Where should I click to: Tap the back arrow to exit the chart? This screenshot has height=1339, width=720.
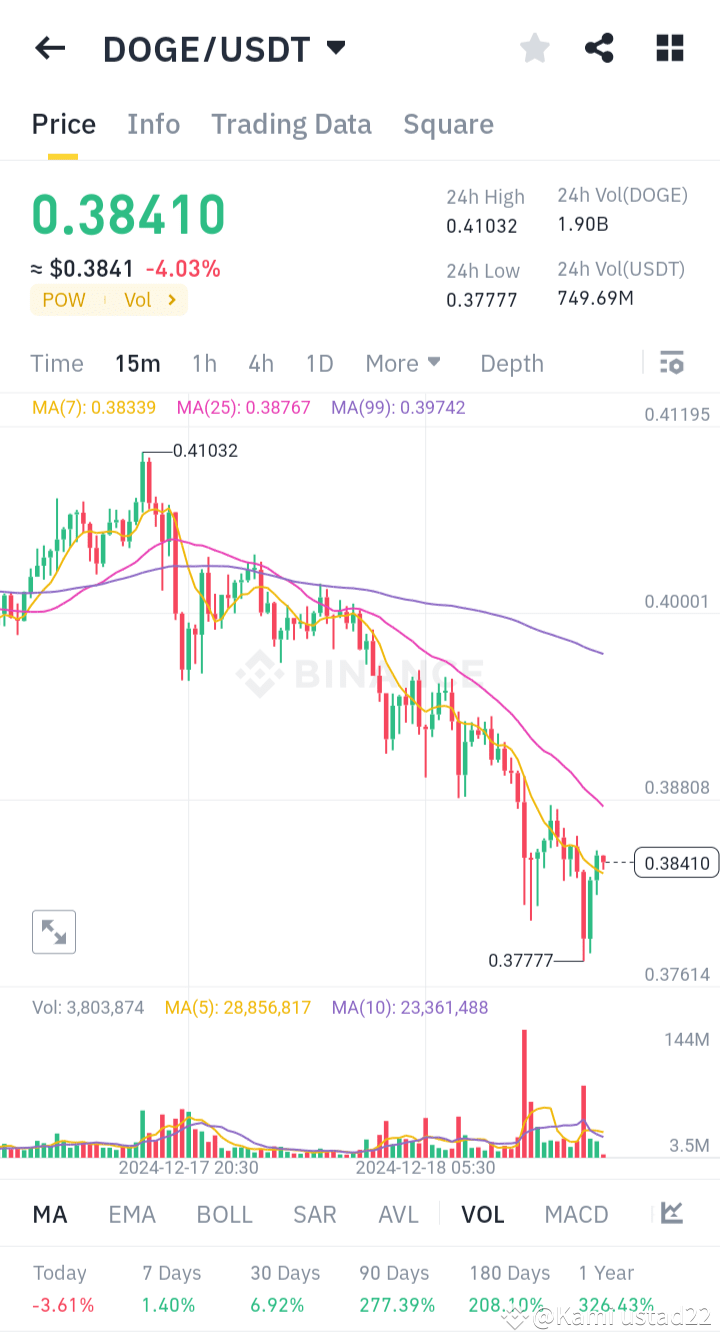click(x=50, y=48)
